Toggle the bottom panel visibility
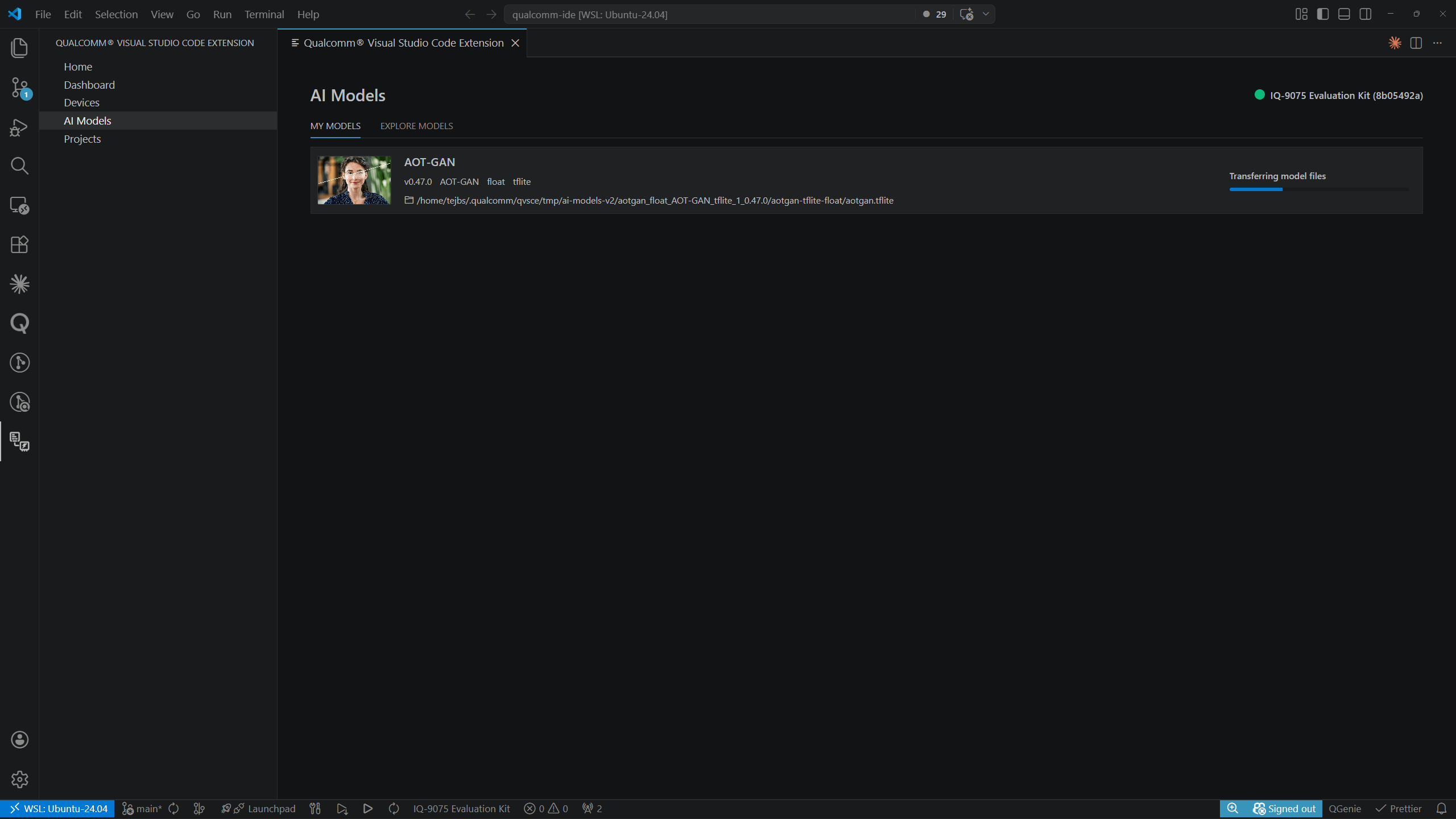Screen dimensions: 1456x819 click(1344, 14)
